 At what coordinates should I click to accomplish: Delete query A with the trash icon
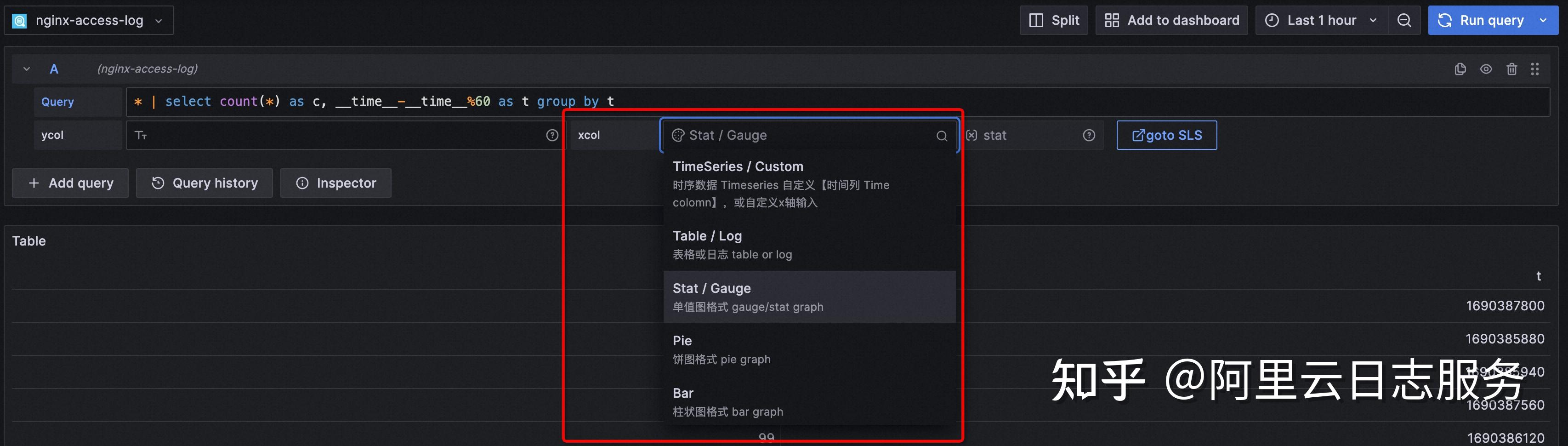tap(1511, 69)
